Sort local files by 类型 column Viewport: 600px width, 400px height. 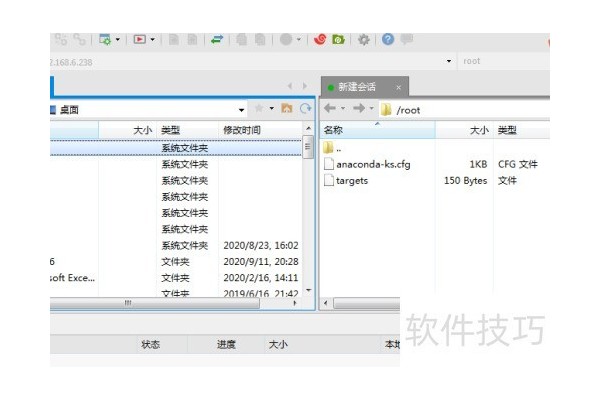point(188,130)
